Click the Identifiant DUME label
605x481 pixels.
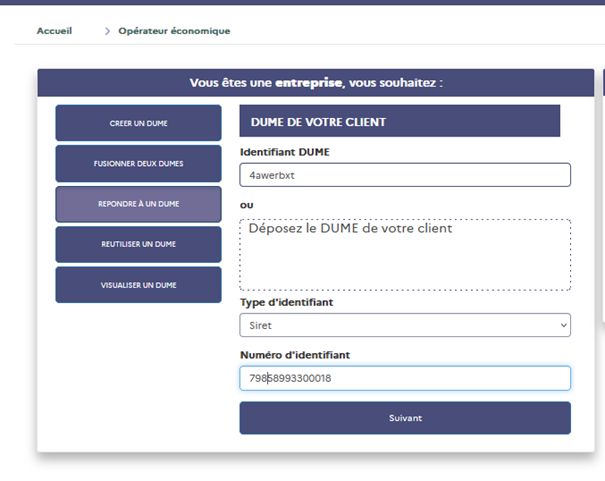click(285, 152)
